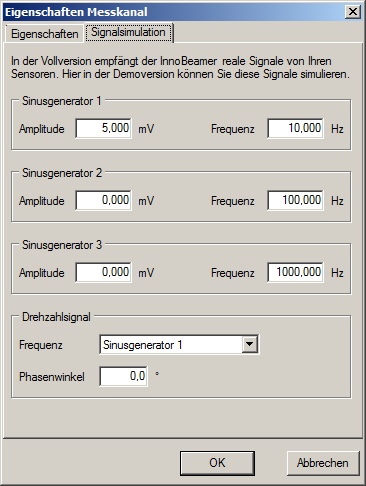Screen dimensions: 366x486
Task: Confirm the dialog with OK
Action: [217, 463]
